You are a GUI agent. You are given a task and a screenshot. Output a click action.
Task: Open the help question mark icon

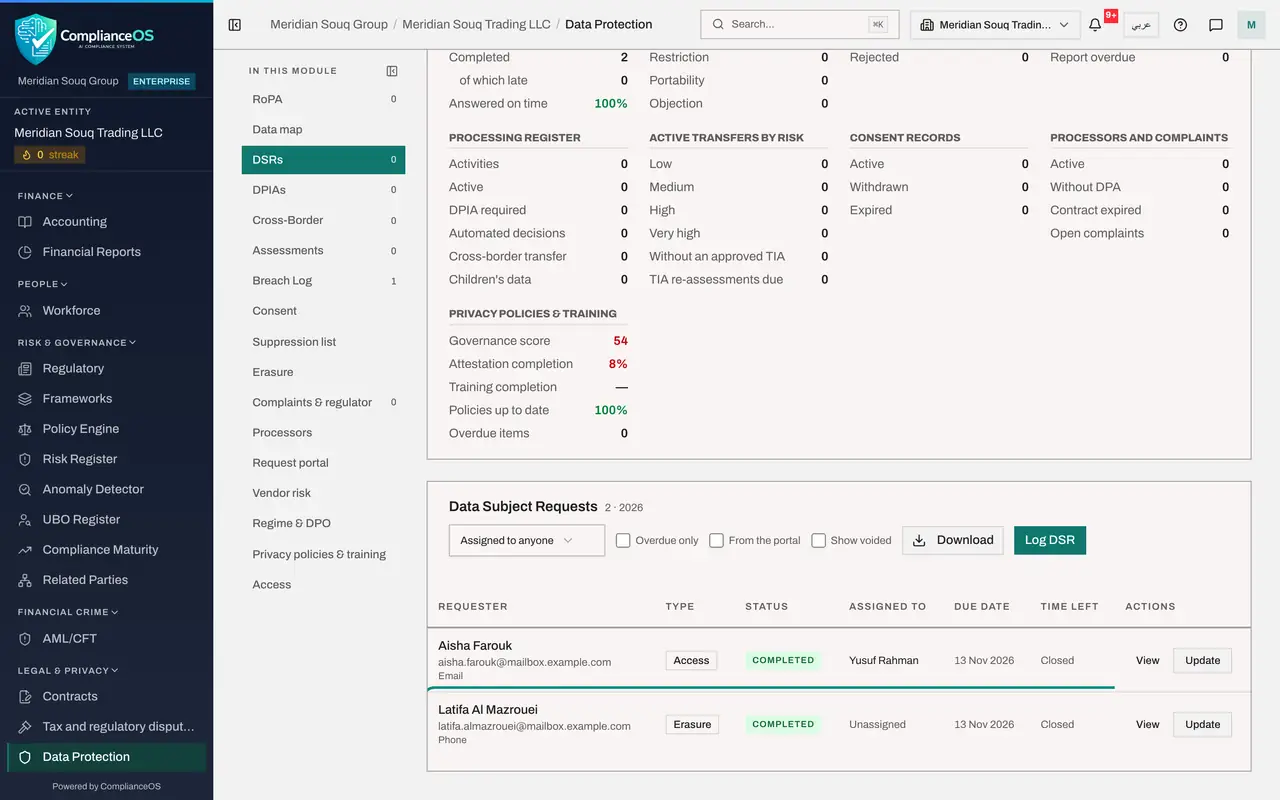(x=1180, y=25)
